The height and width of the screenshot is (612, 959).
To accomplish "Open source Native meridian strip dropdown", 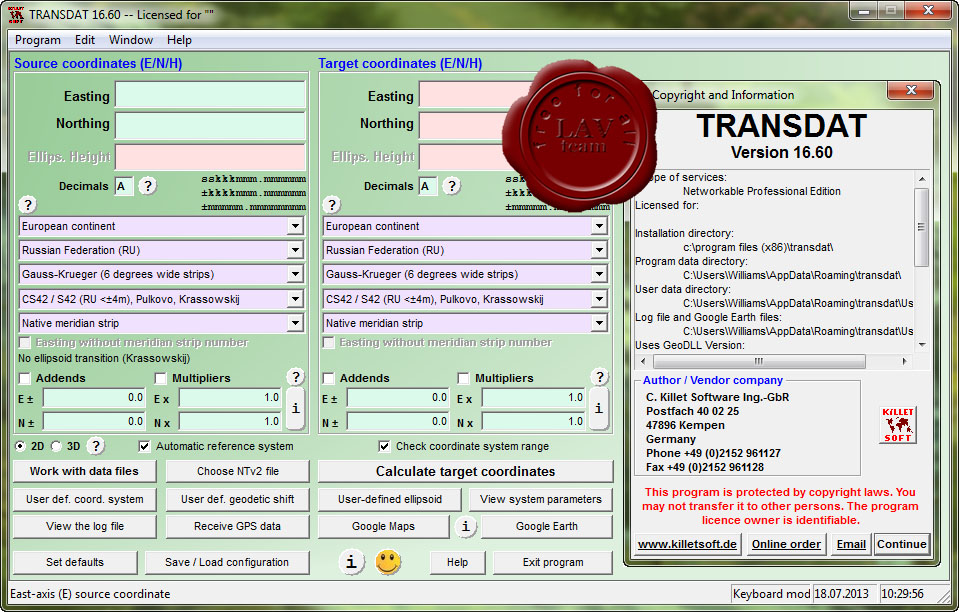I will point(295,323).
